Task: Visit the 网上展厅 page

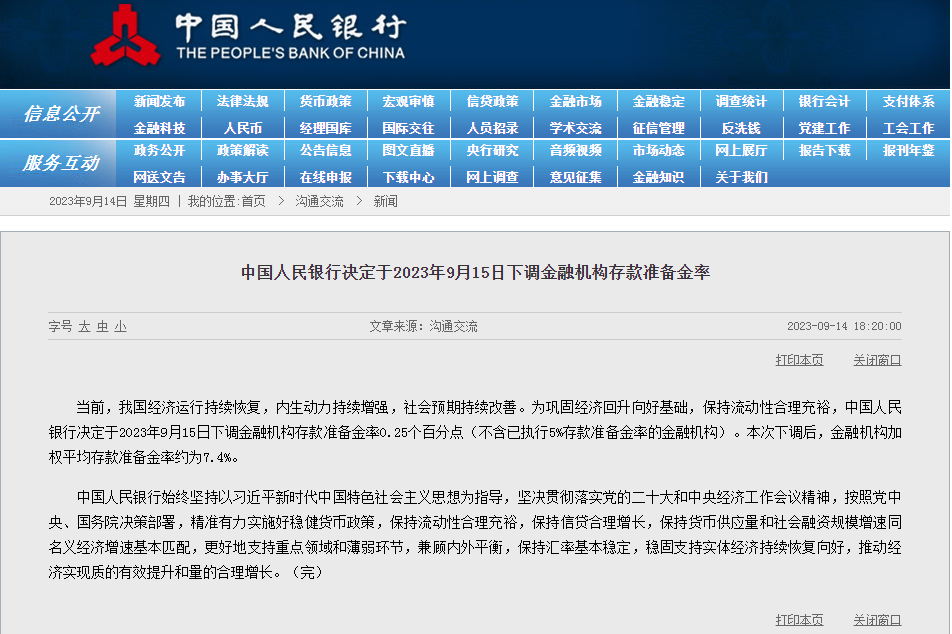Action: (741, 150)
